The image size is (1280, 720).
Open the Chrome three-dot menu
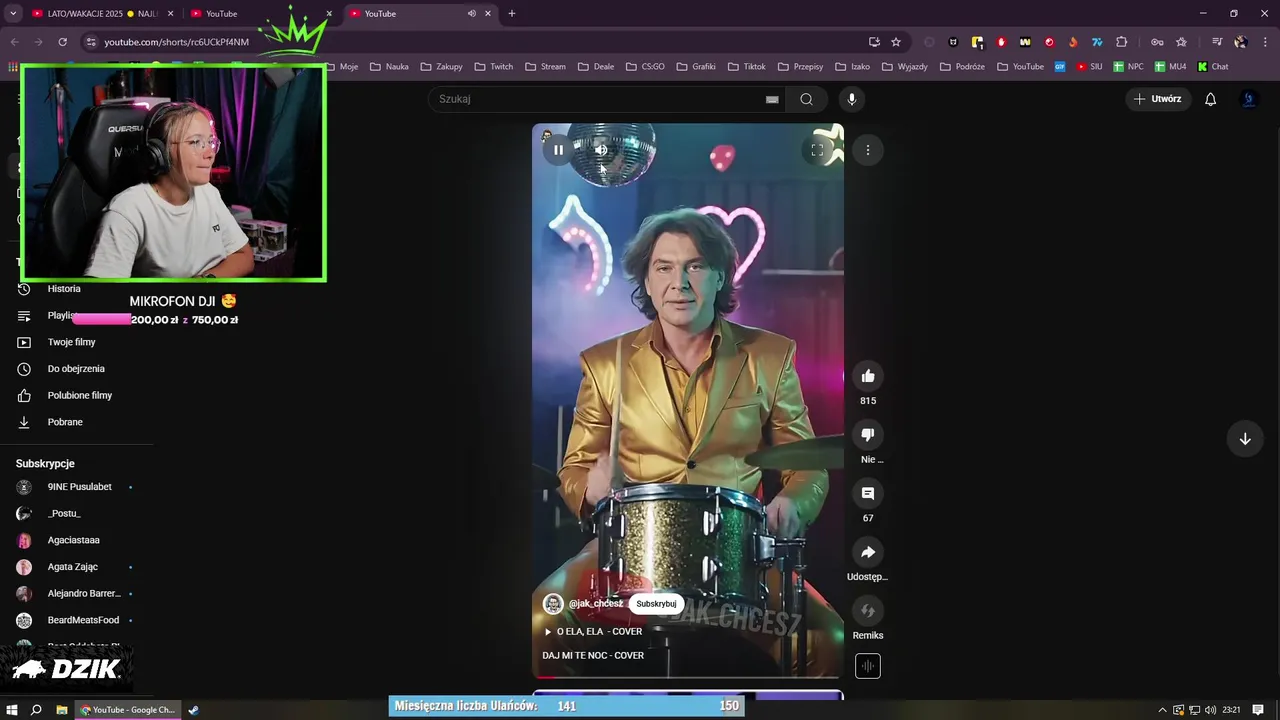(x=1265, y=42)
